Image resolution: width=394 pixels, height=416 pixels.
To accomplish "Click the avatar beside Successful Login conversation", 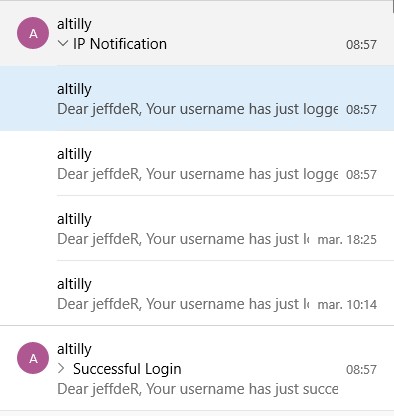I will pos(33,358).
